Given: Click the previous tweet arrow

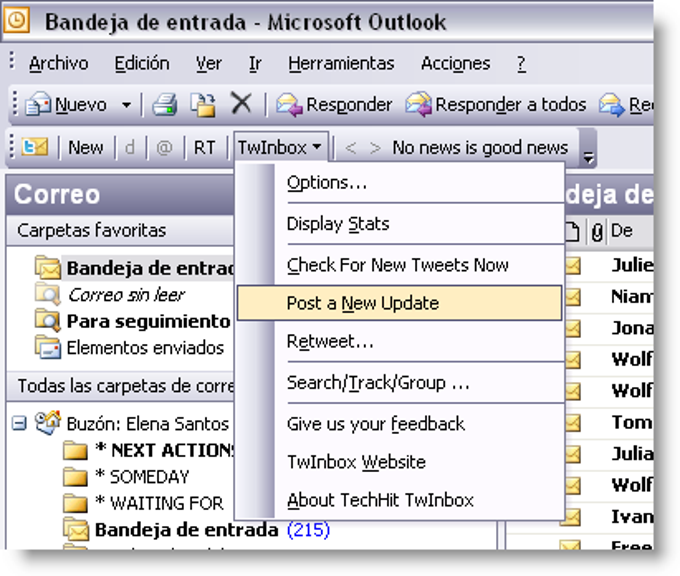Looking at the screenshot, I should click(351, 148).
